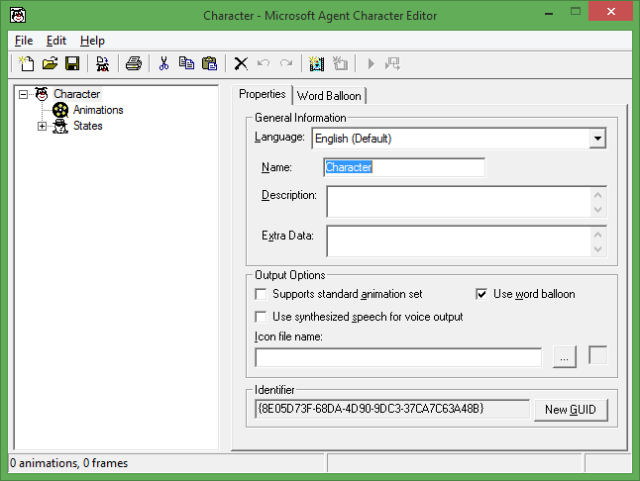Switch to the Word Balloon tab
The image size is (640, 481).
point(329,96)
